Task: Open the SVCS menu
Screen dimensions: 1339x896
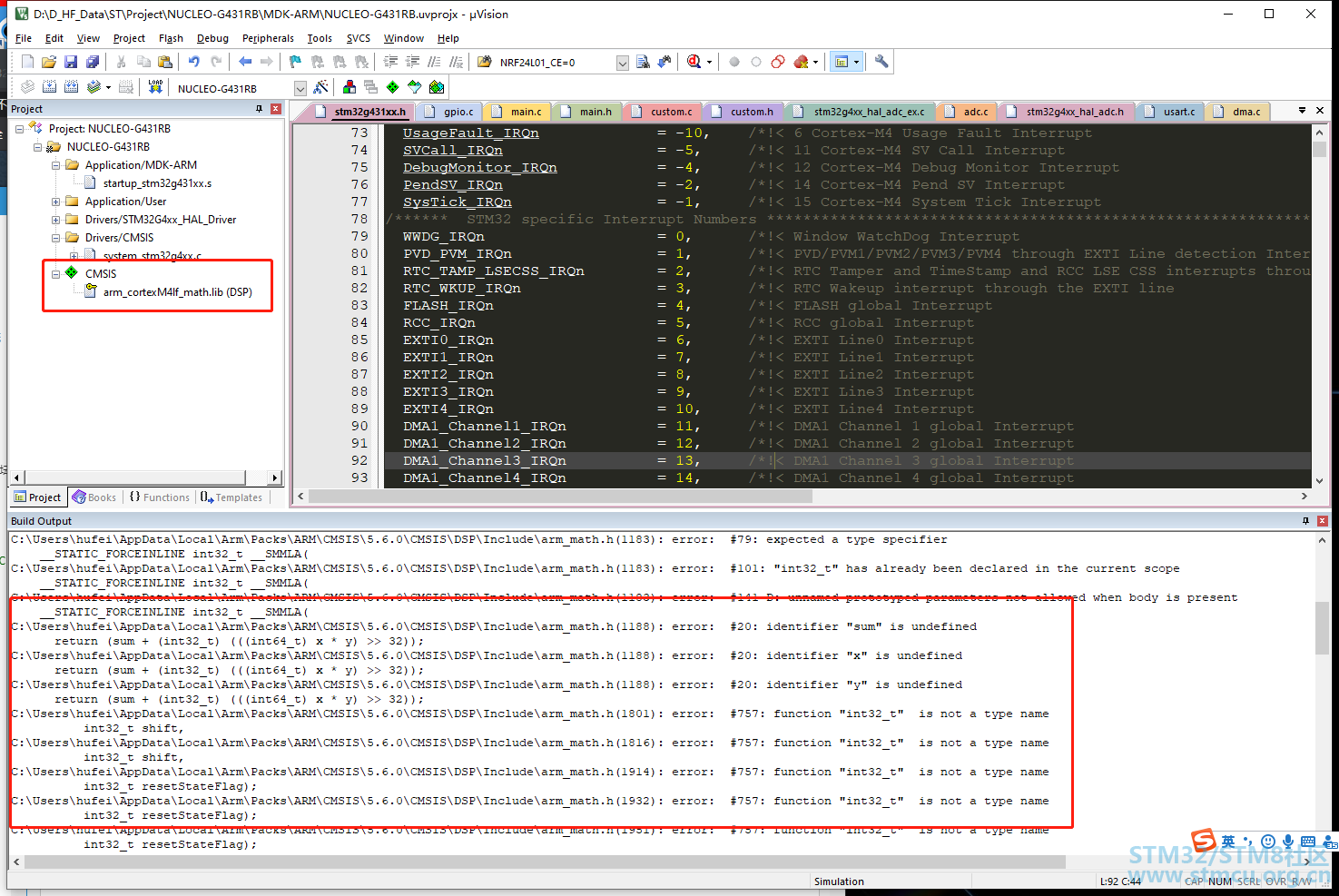Action: [359, 38]
